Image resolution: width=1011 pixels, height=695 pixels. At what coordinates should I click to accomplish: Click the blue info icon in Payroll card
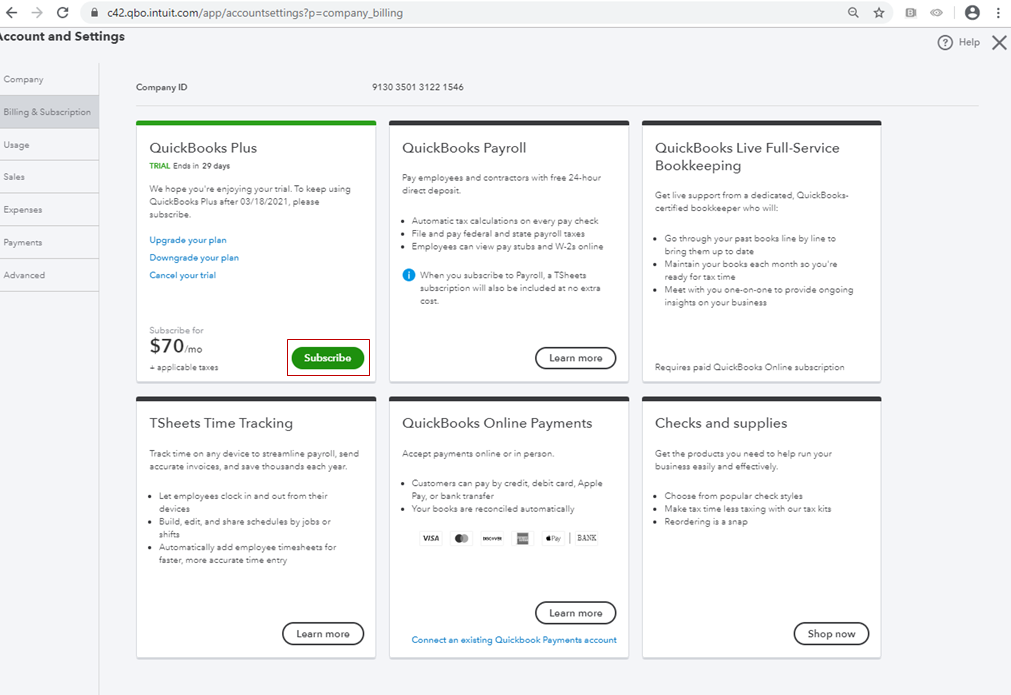(408, 275)
